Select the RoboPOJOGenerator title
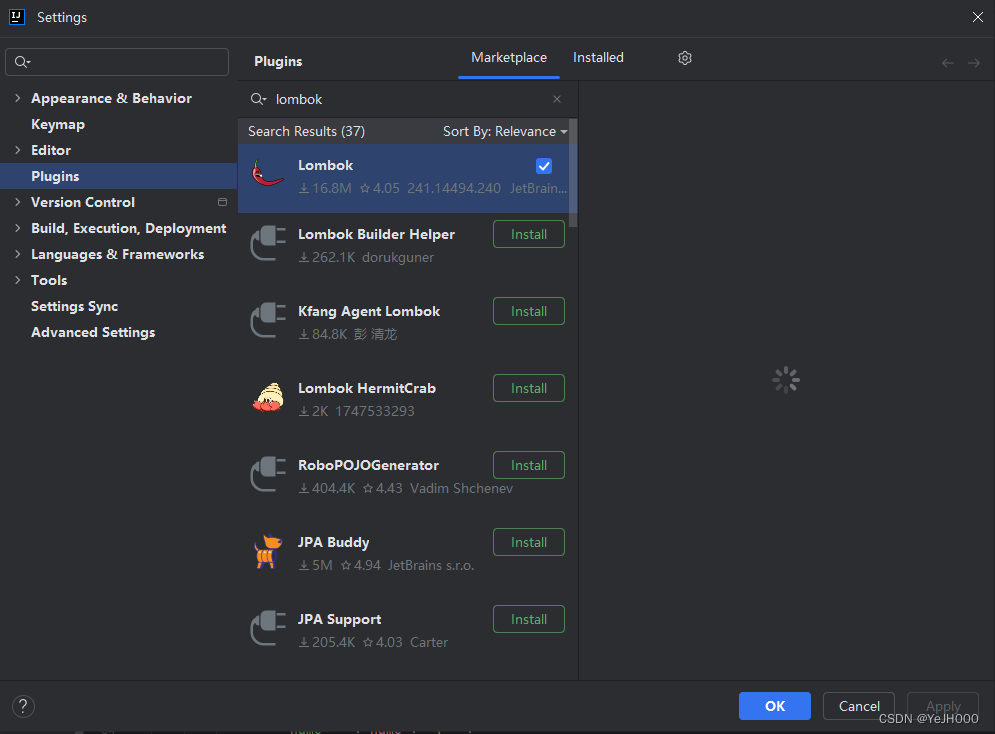Image resolution: width=995 pixels, height=734 pixels. (368, 465)
